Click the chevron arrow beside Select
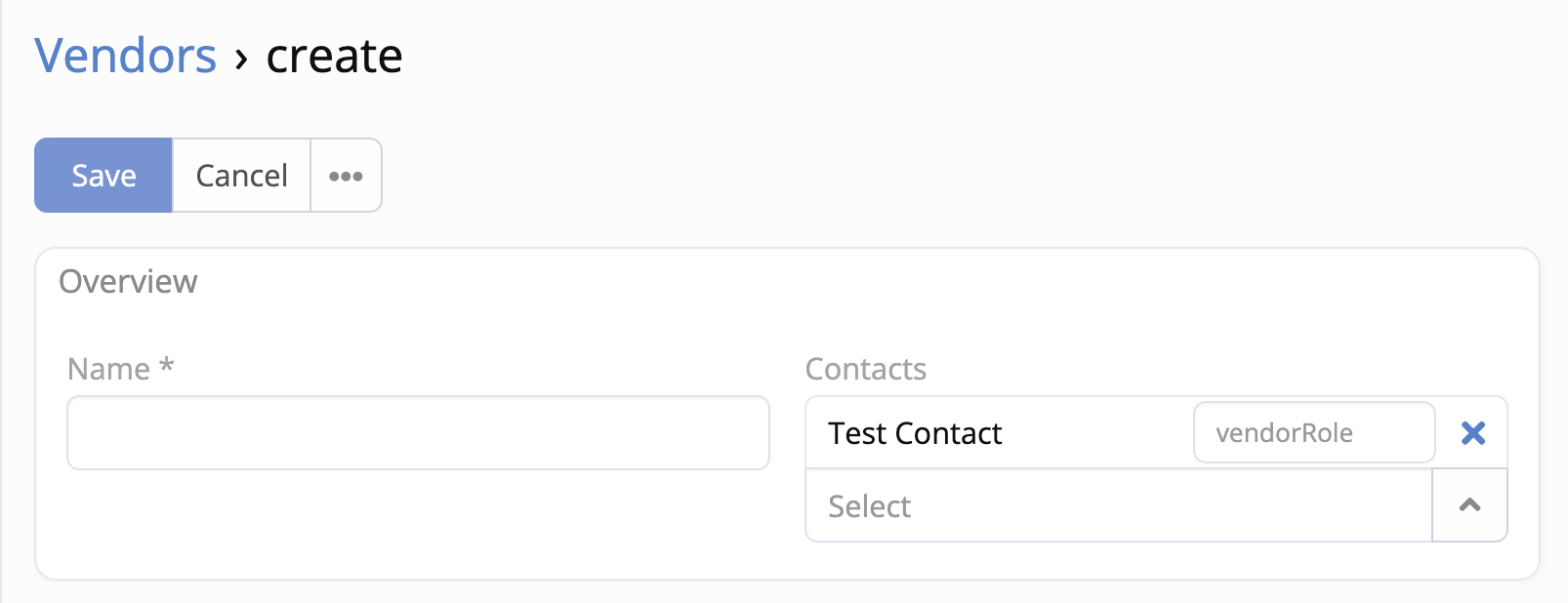Screen dimensions: 1568x603 [x=1469, y=505]
